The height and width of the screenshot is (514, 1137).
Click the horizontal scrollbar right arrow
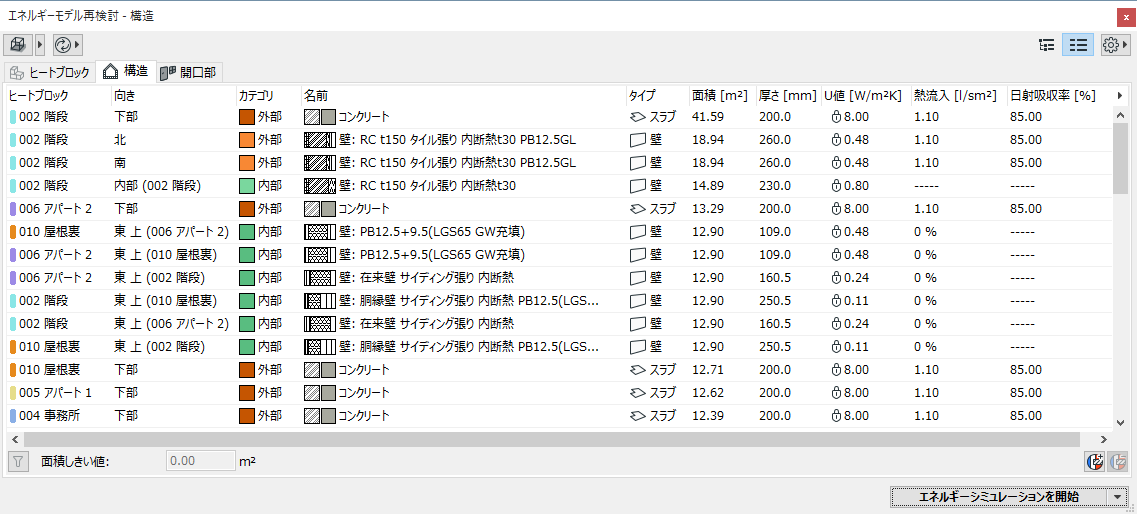click(1103, 439)
